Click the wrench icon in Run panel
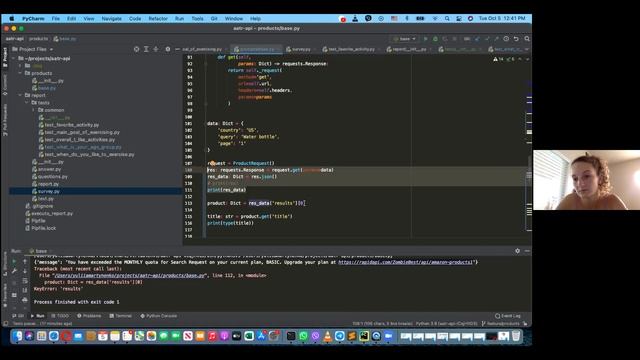The width and height of the screenshot is (640, 360). coord(14,271)
